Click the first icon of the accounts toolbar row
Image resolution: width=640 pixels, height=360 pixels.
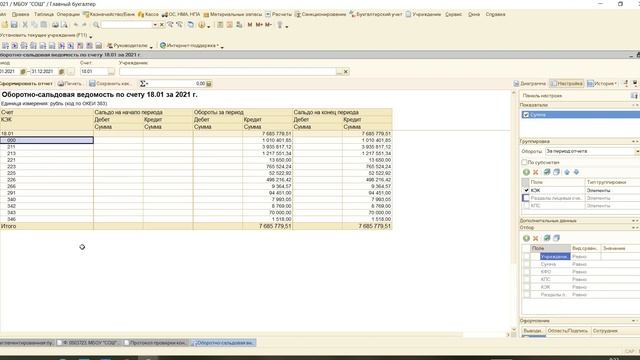pos(5,46)
